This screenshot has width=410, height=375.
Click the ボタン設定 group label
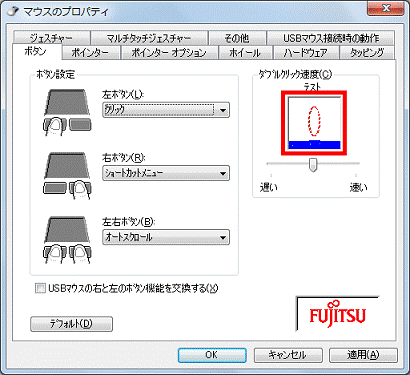[x=55, y=74]
